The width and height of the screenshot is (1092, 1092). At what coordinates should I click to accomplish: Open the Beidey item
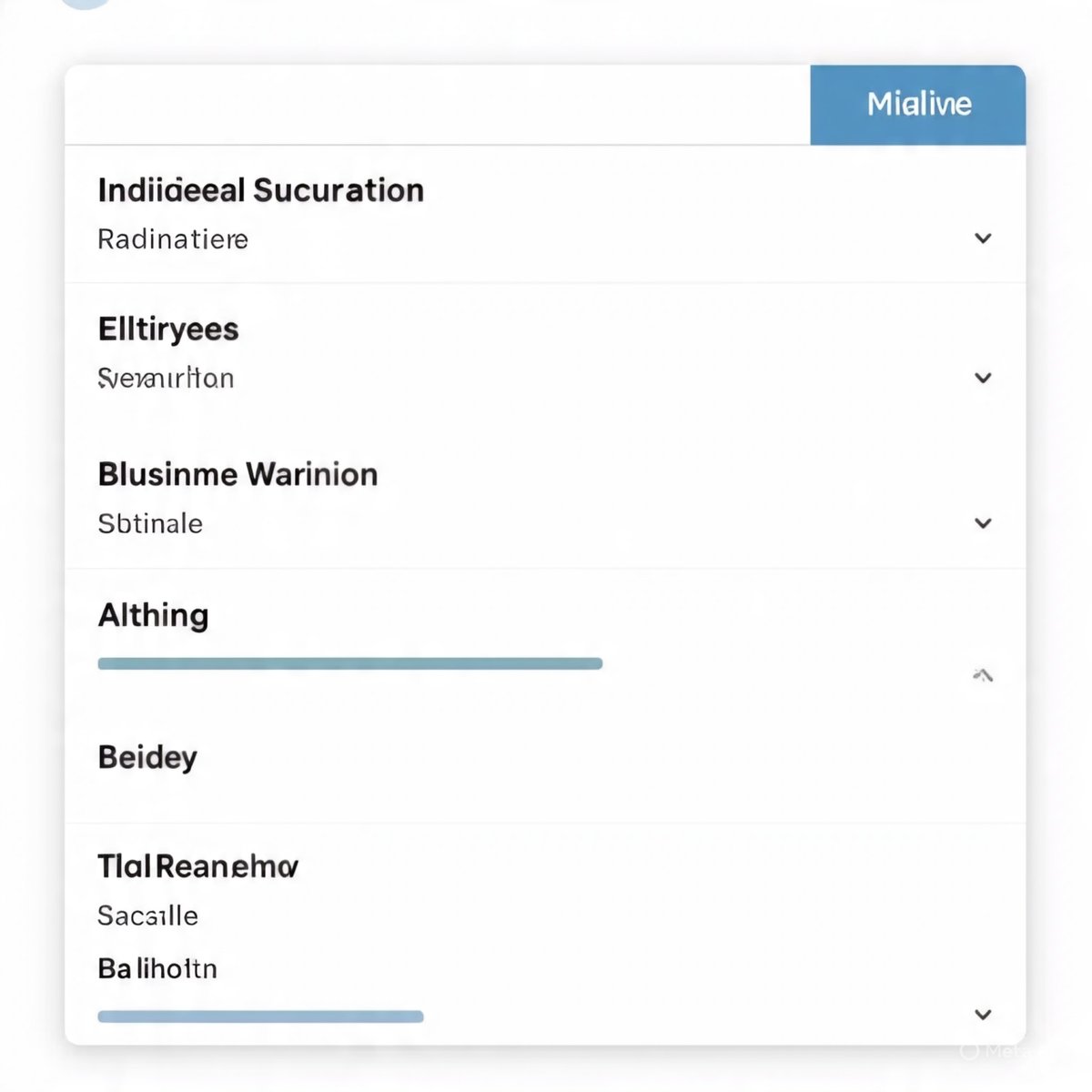(147, 757)
